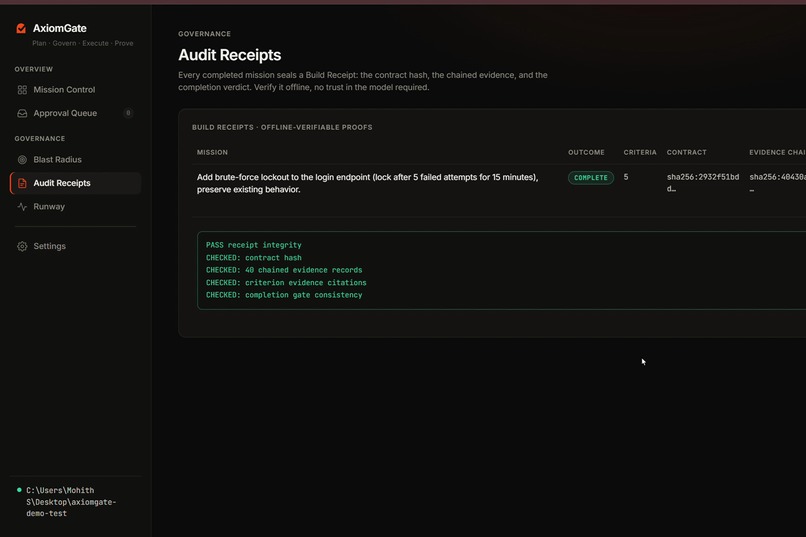Click the CRITERIA column header
Viewport: 806px width, 537px height.
tap(640, 153)
